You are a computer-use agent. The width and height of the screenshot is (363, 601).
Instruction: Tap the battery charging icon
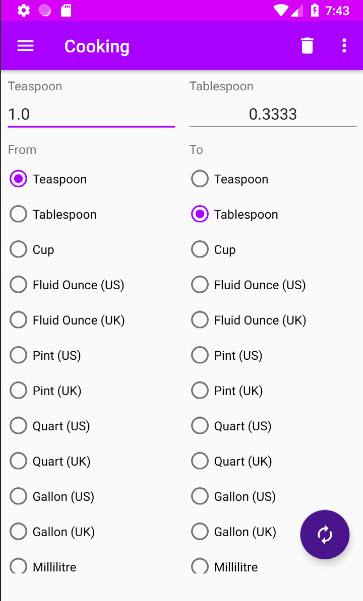click(314, 10)
